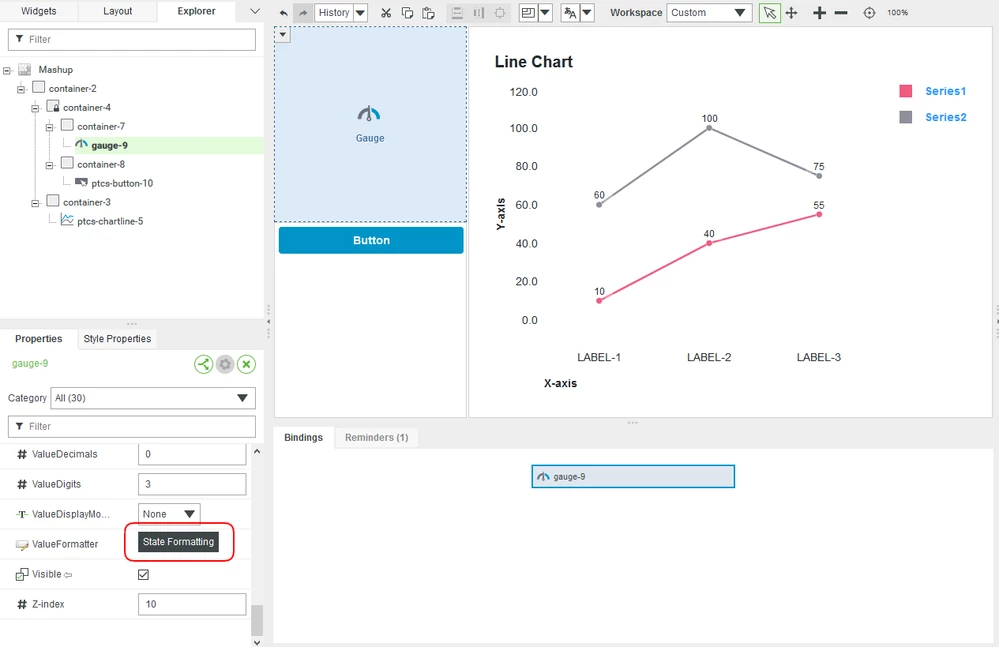
Task: Select ptcs-button-10 in the explorer tree
Action: tap(122, 184)
